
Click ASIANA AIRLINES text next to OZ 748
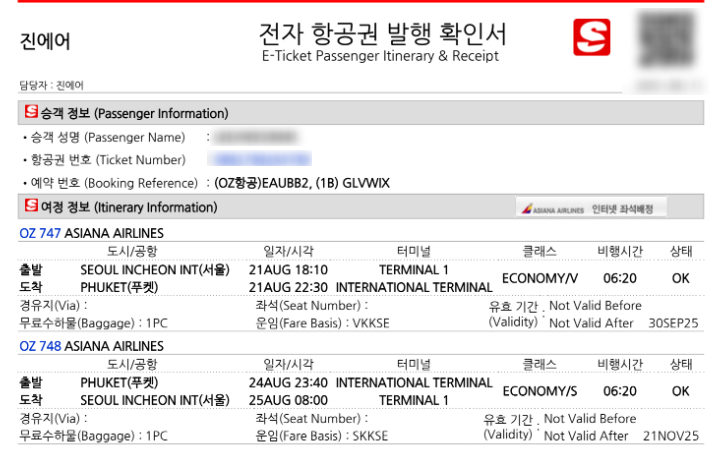[114, 346]
